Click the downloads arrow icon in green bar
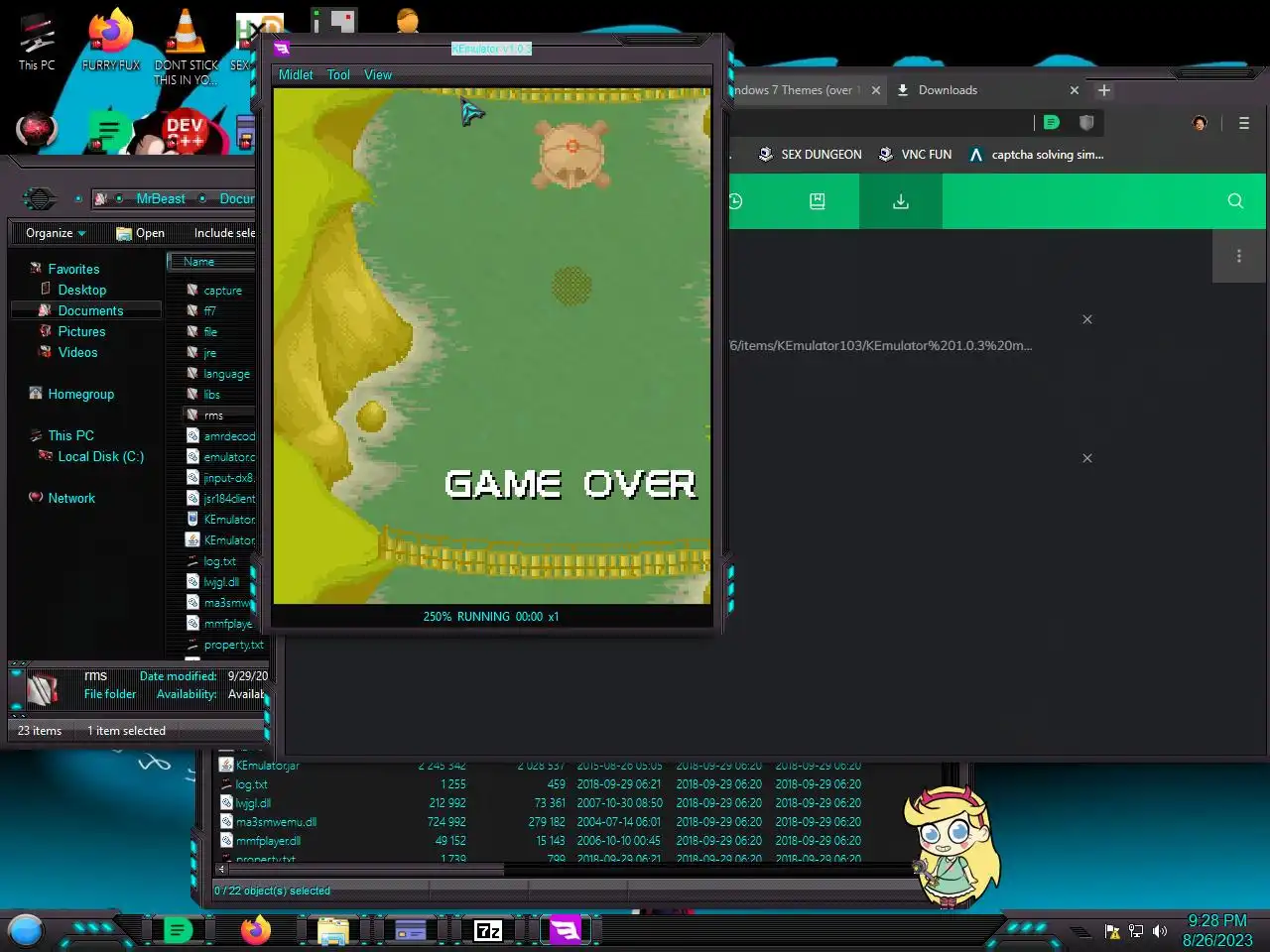1270x952 pixels. (x=901, y=201)
